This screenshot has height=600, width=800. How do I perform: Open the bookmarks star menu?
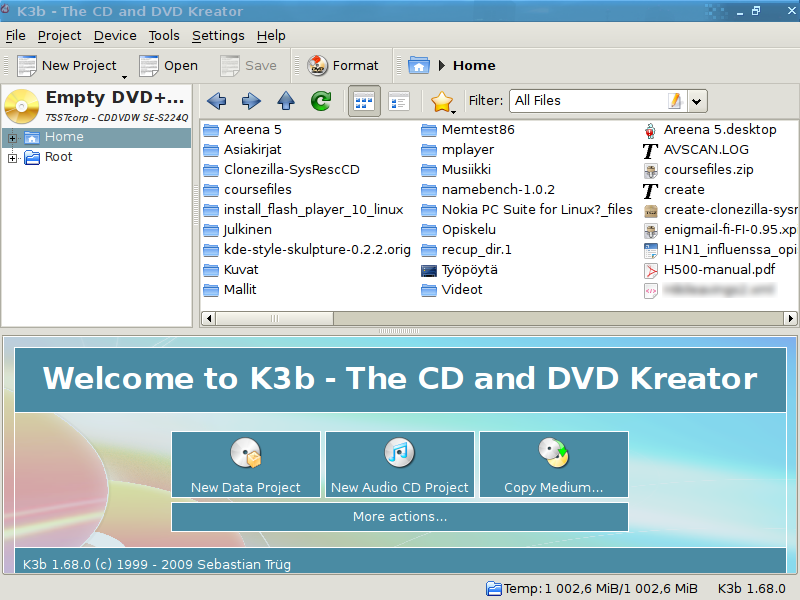point(442,102)
